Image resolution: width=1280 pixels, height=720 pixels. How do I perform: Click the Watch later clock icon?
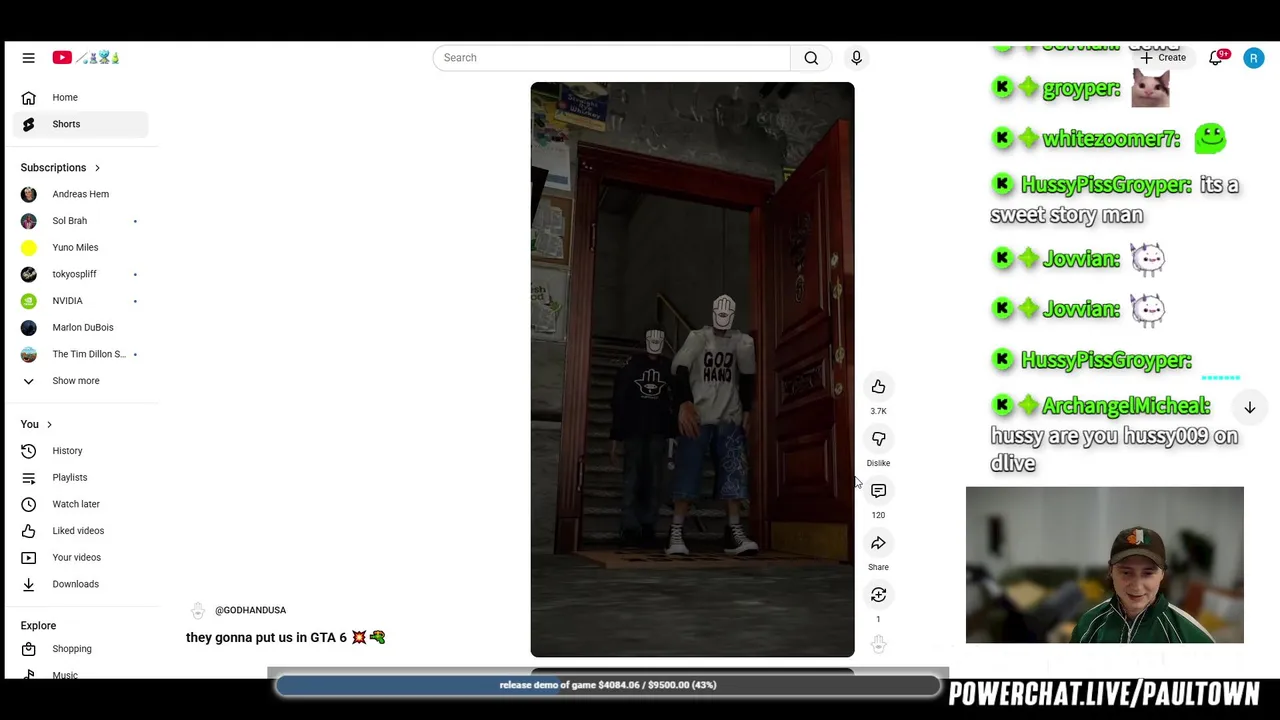click(x=28, y=504)
